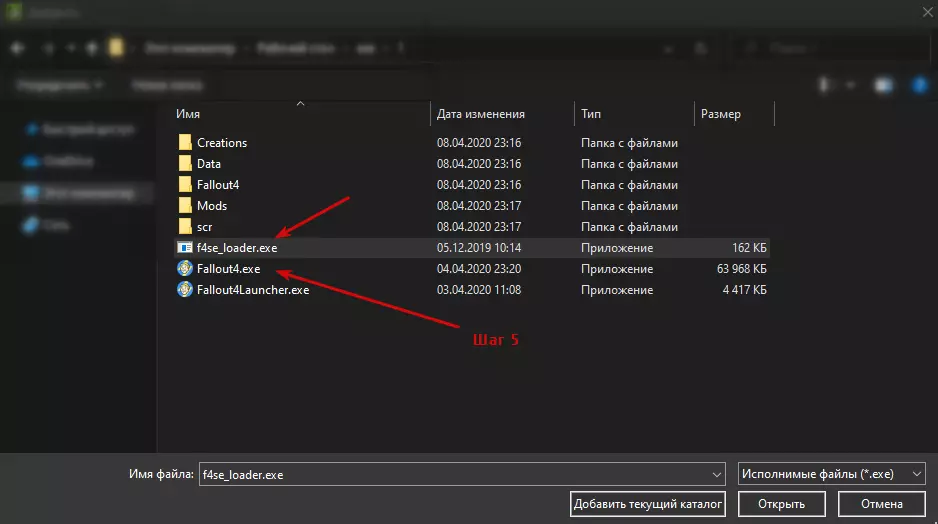The height and width of the screenshot is (524, 938).
Task: Select file Fallout4.exe in list
Action: [x=229, y=269]
